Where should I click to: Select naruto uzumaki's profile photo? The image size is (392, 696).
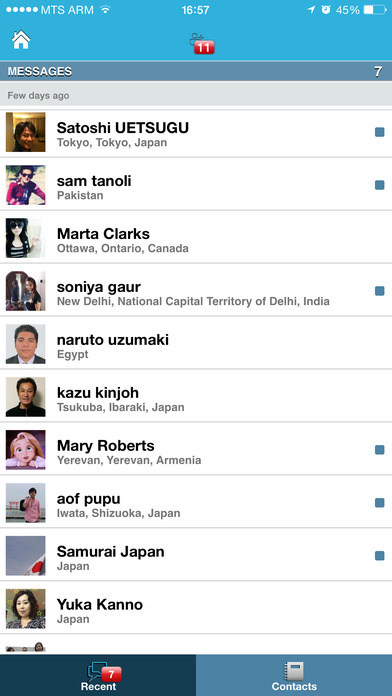[x=25, y=344]
